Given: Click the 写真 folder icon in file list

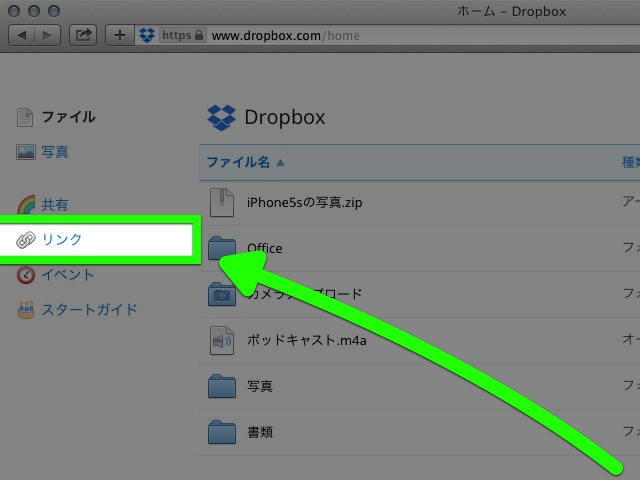Looking at the screenshot, I should point(222,386).
